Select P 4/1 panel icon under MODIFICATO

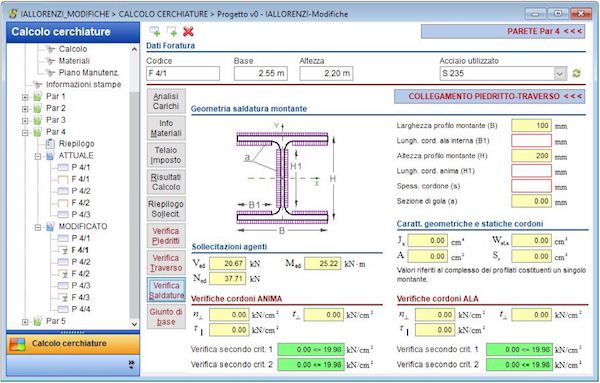[63, 238]
